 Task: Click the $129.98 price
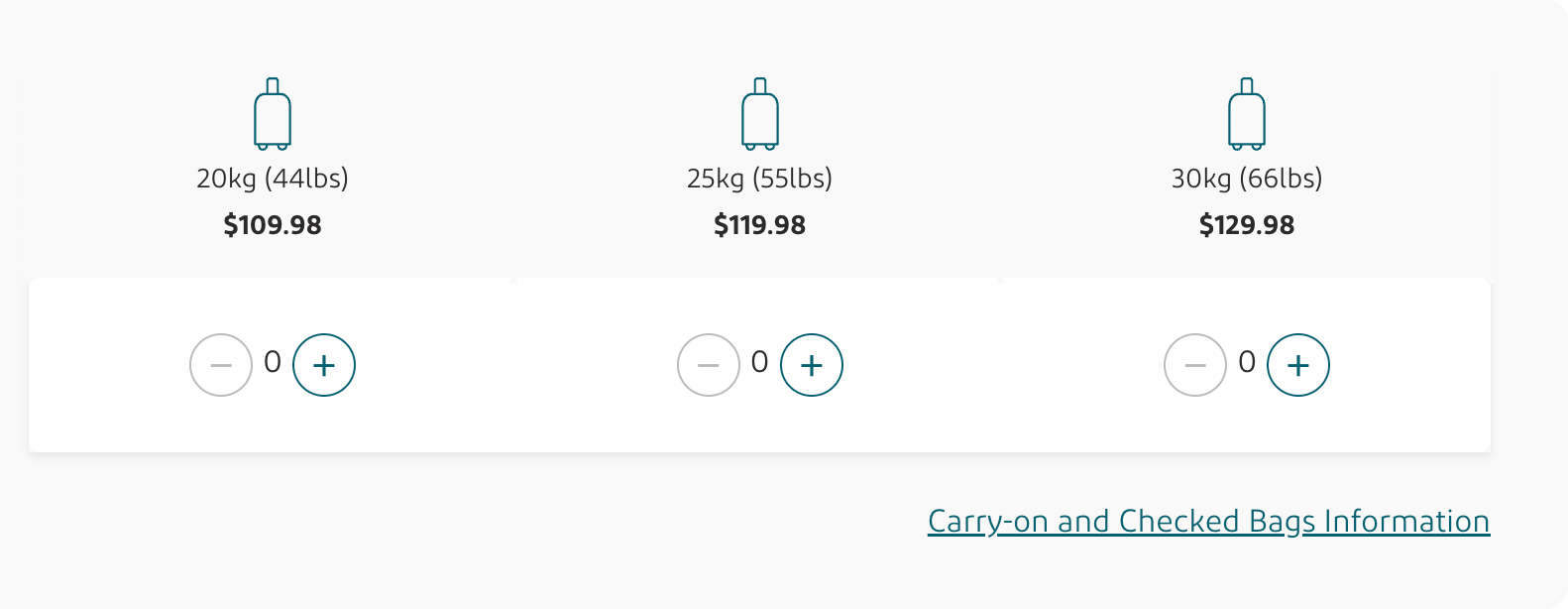coord(1247,225)
